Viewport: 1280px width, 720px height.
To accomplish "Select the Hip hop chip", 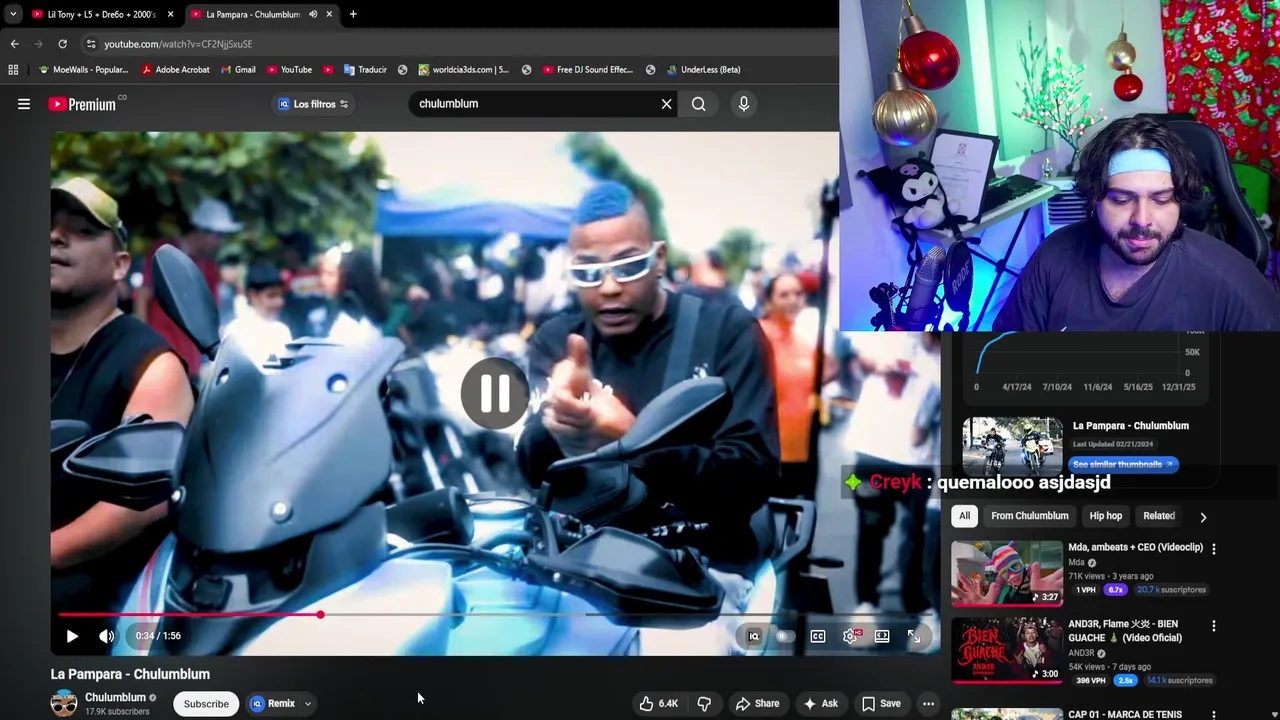I will coord(1105,516).
